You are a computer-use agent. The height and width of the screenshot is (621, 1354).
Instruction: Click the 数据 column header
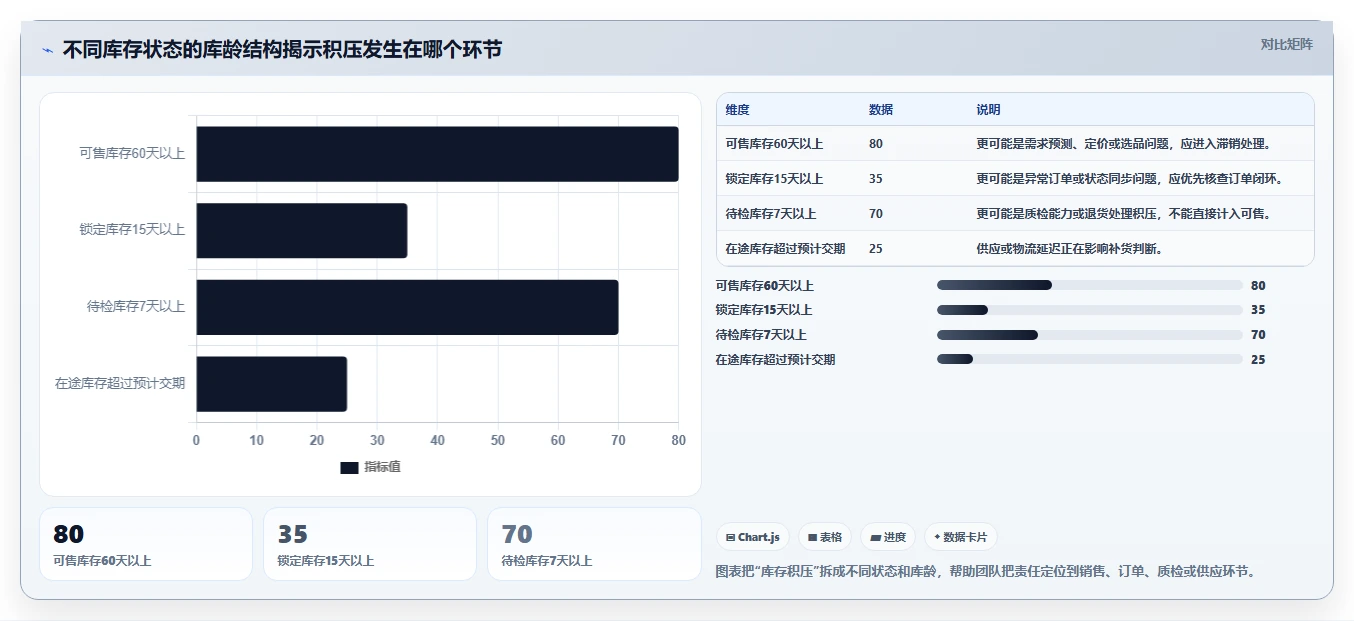(881, 110)
